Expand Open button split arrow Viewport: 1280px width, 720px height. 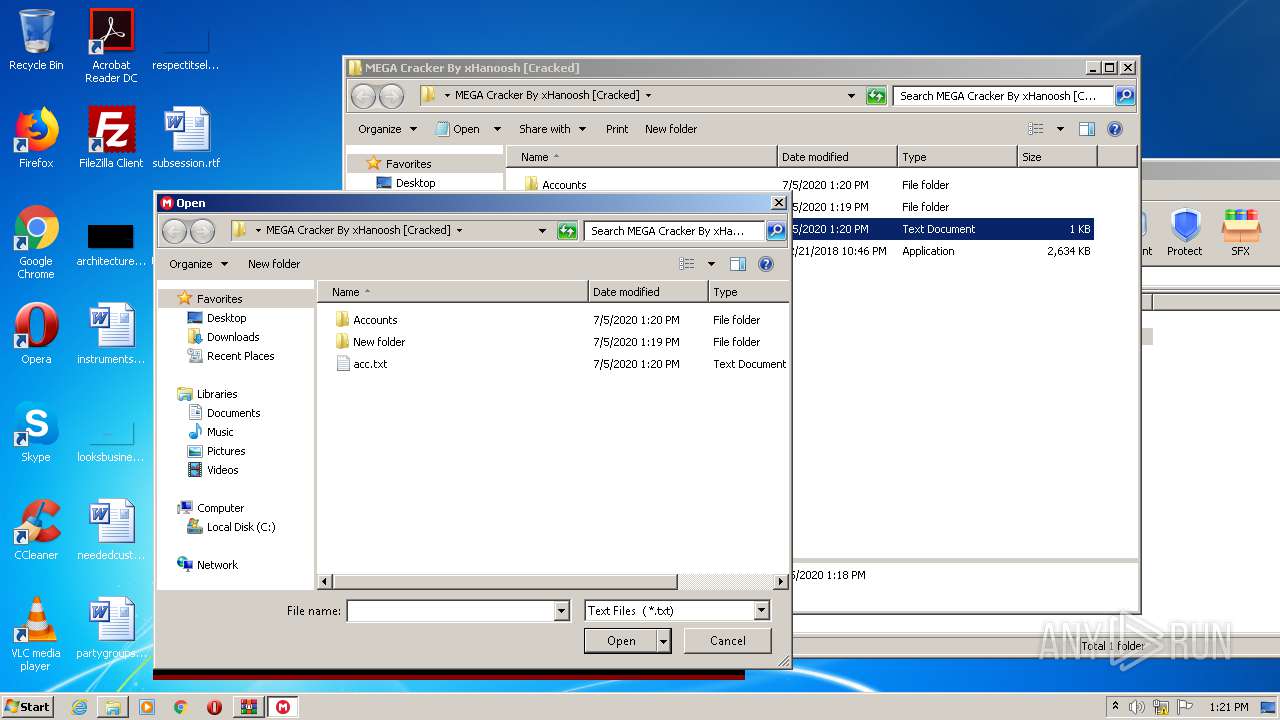click(663, 641)
